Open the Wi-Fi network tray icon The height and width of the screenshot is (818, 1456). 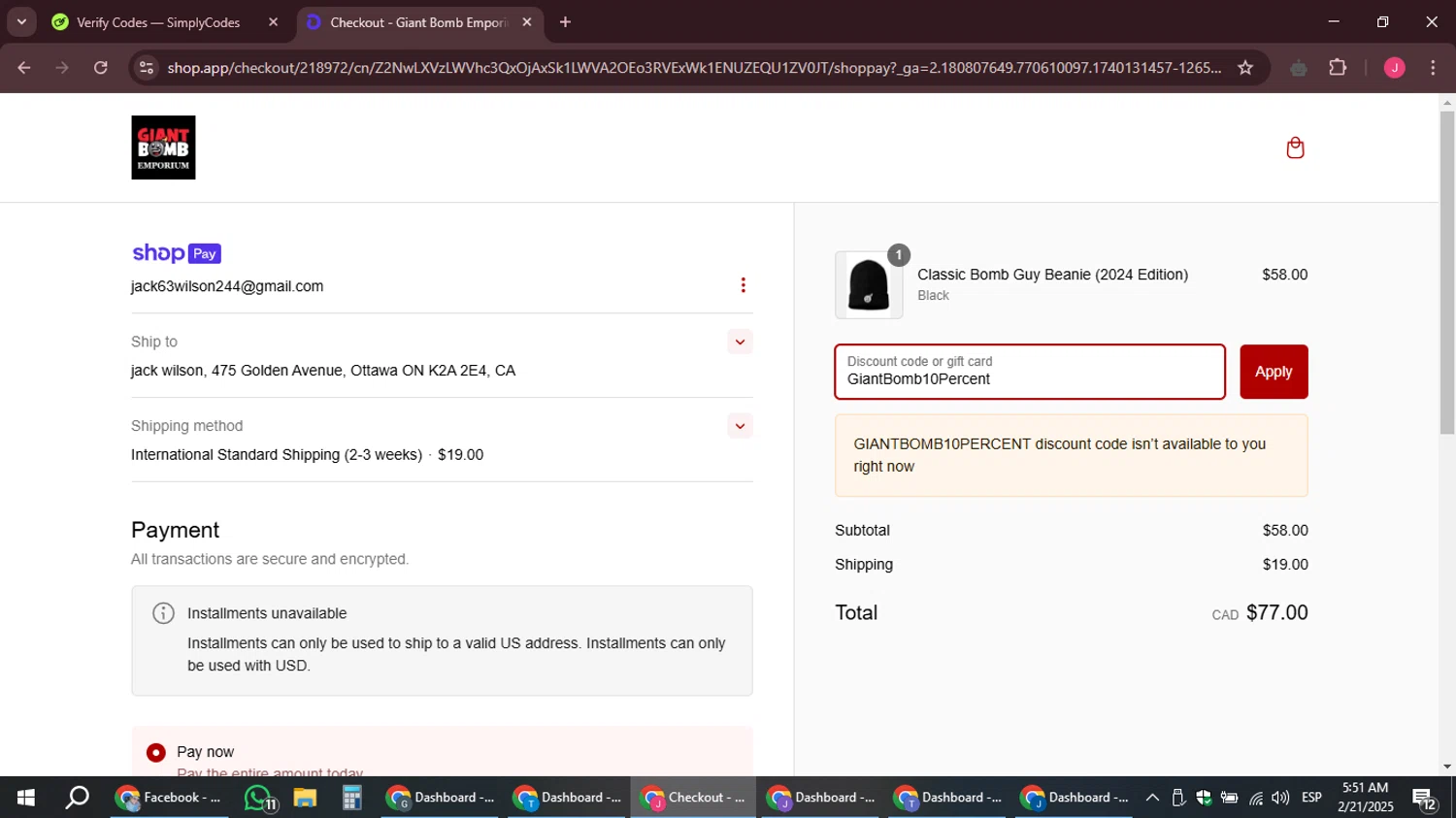click(1256, 798)
